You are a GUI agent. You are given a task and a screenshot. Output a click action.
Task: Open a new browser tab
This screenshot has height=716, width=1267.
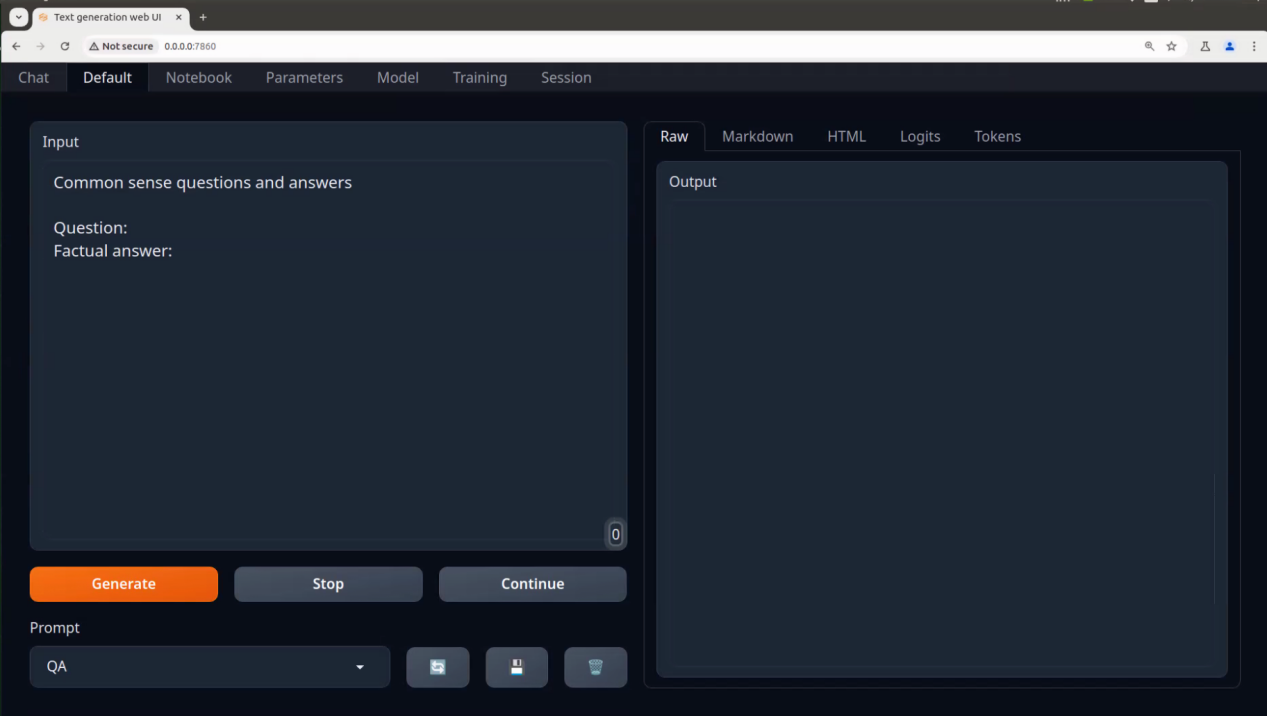click(203, 17)
